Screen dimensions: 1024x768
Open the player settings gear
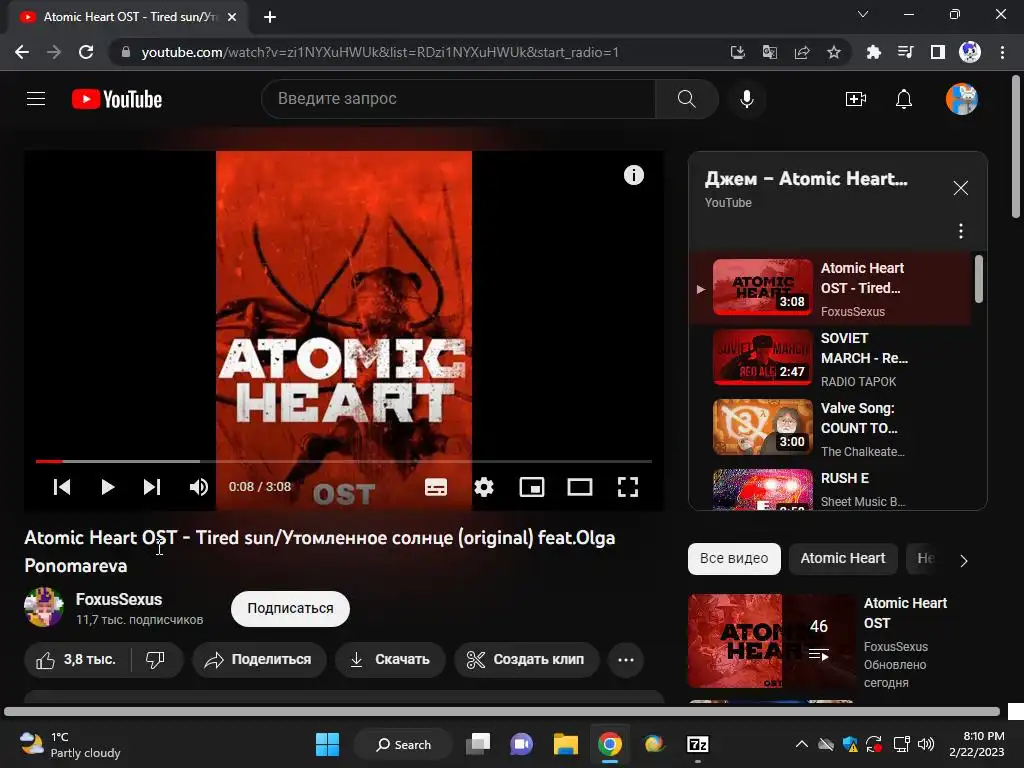484,487
